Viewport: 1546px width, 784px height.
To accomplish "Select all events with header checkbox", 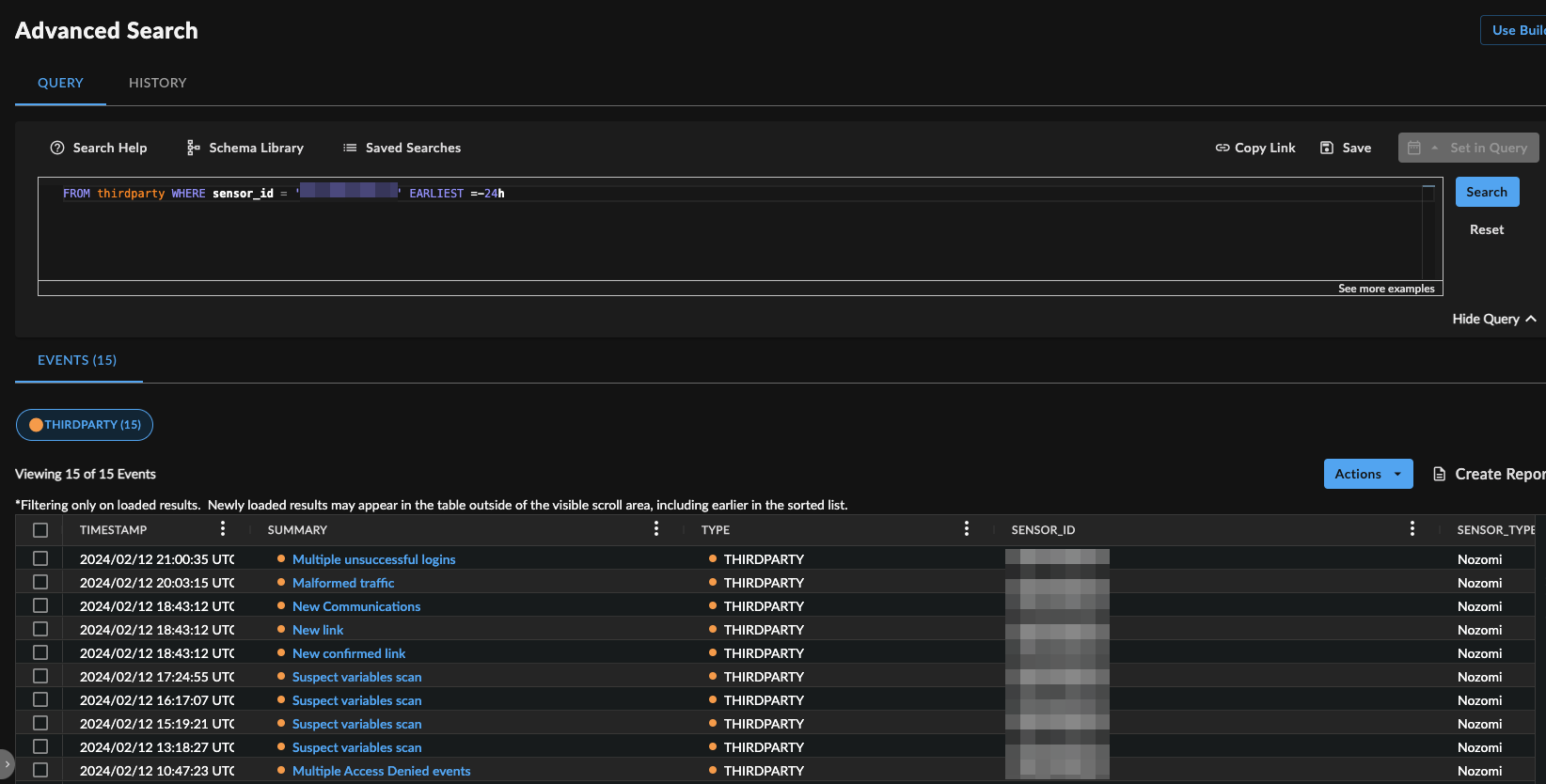I will click(40, 530).
